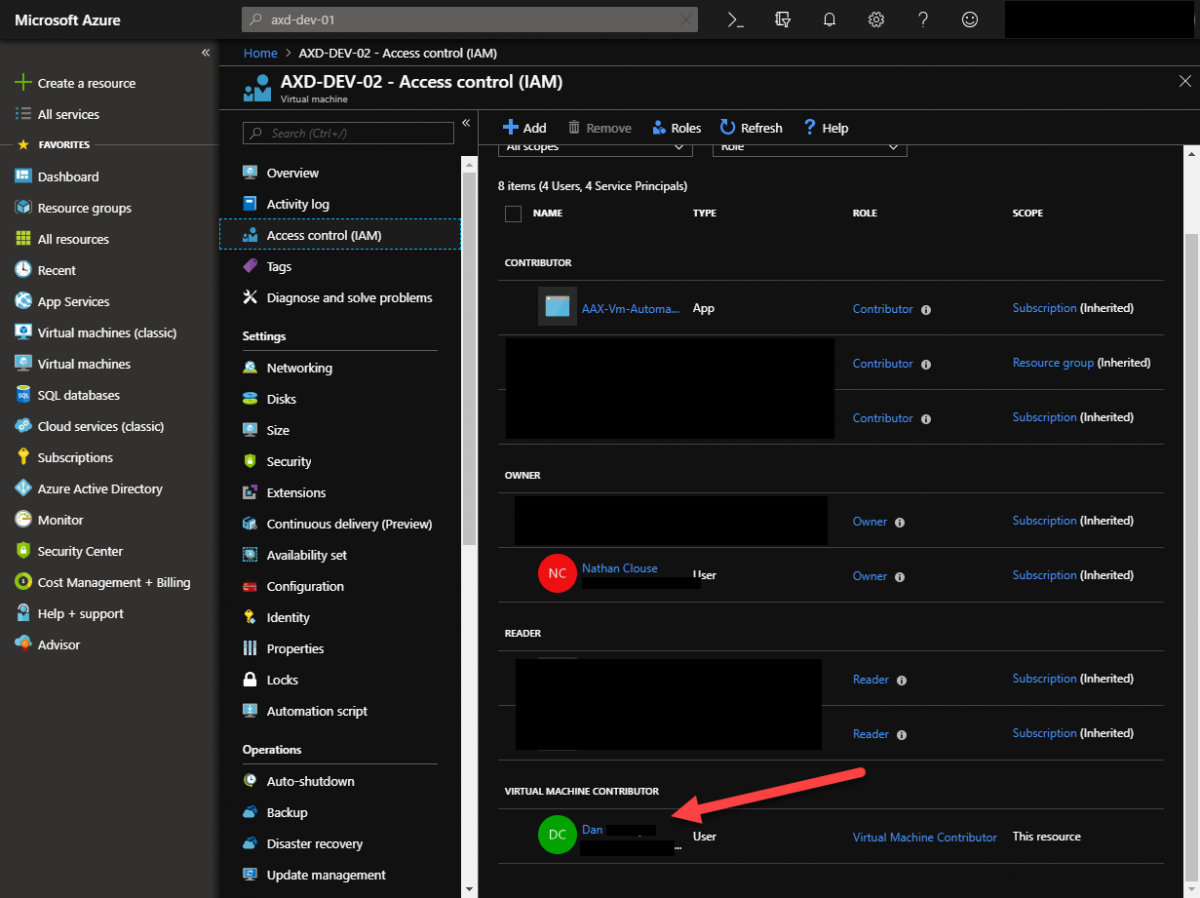
Task: Open the Virtual Machine Contributor role link
Action: (x=925, y=837)
